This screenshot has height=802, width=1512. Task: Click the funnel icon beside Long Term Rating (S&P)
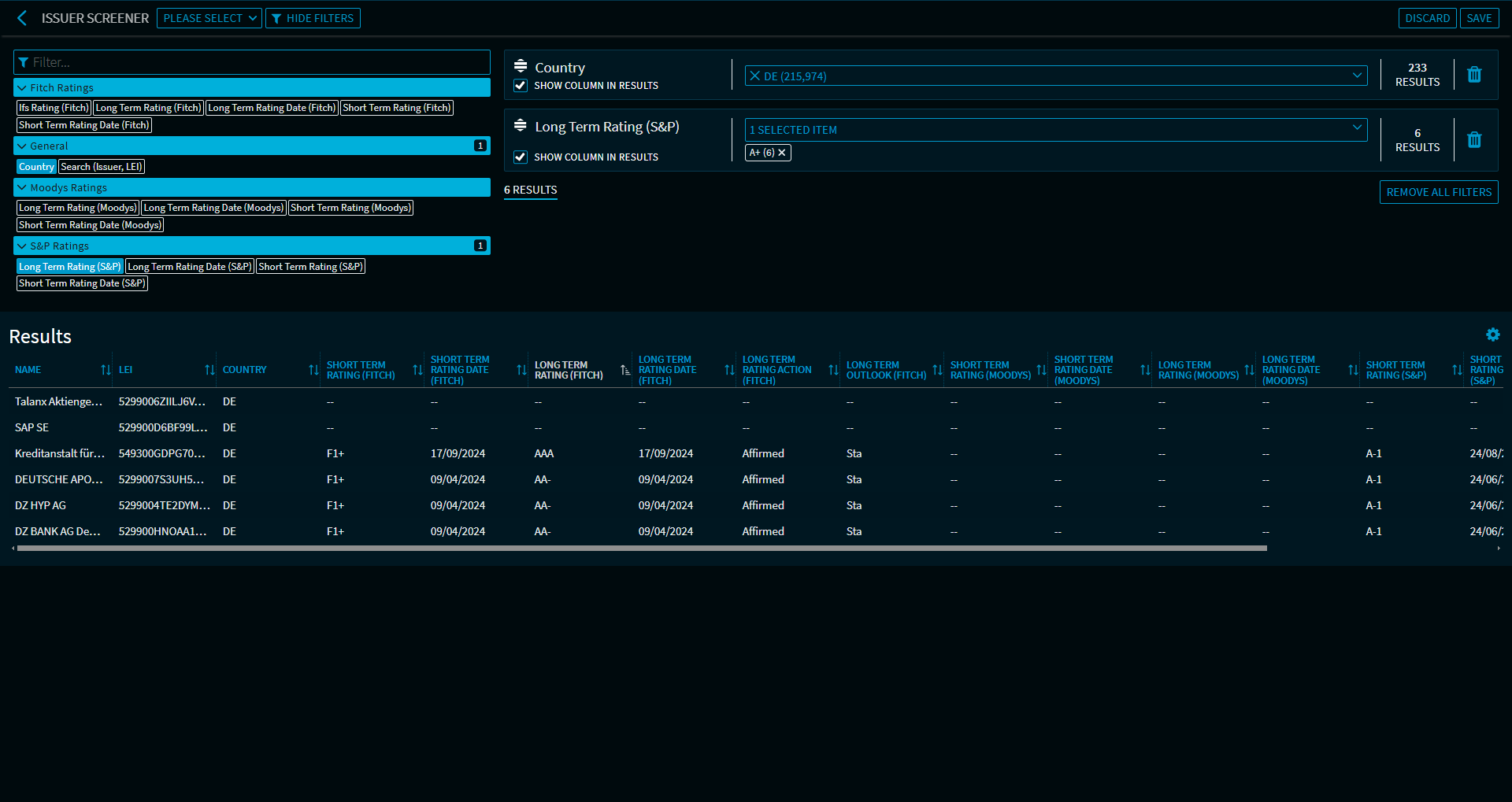(x=521, y=125)
